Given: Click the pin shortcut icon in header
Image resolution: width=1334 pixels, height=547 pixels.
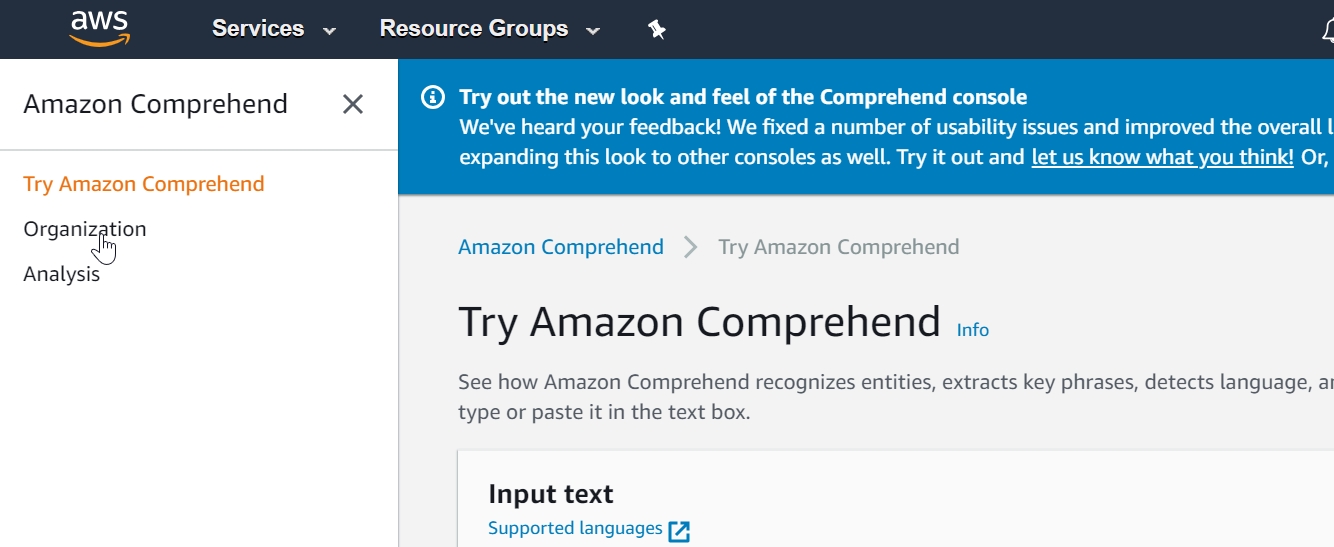Looking at the screenshot, I should point(657,29).
